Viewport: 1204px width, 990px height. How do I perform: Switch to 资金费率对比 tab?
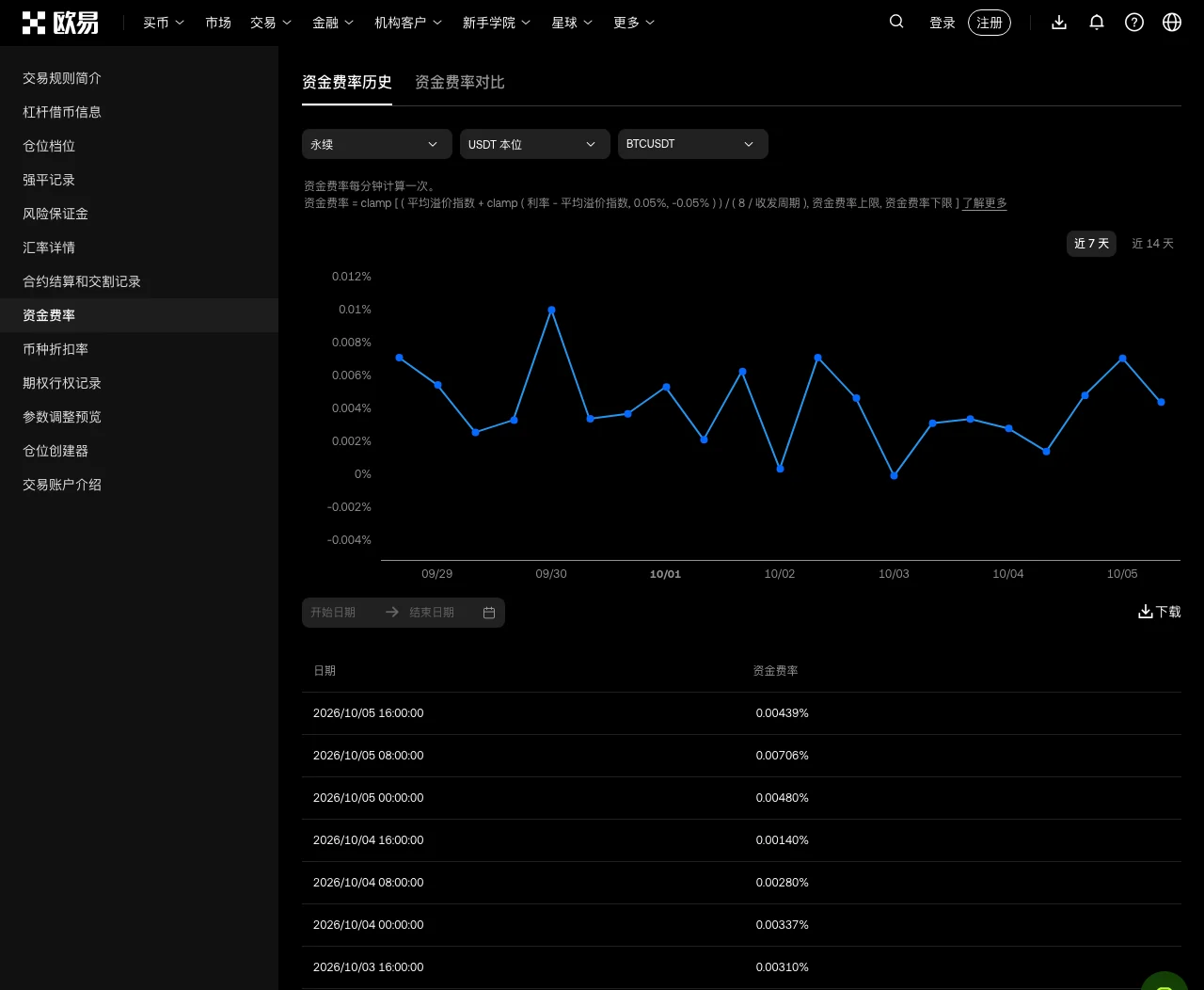pos(460,83)
